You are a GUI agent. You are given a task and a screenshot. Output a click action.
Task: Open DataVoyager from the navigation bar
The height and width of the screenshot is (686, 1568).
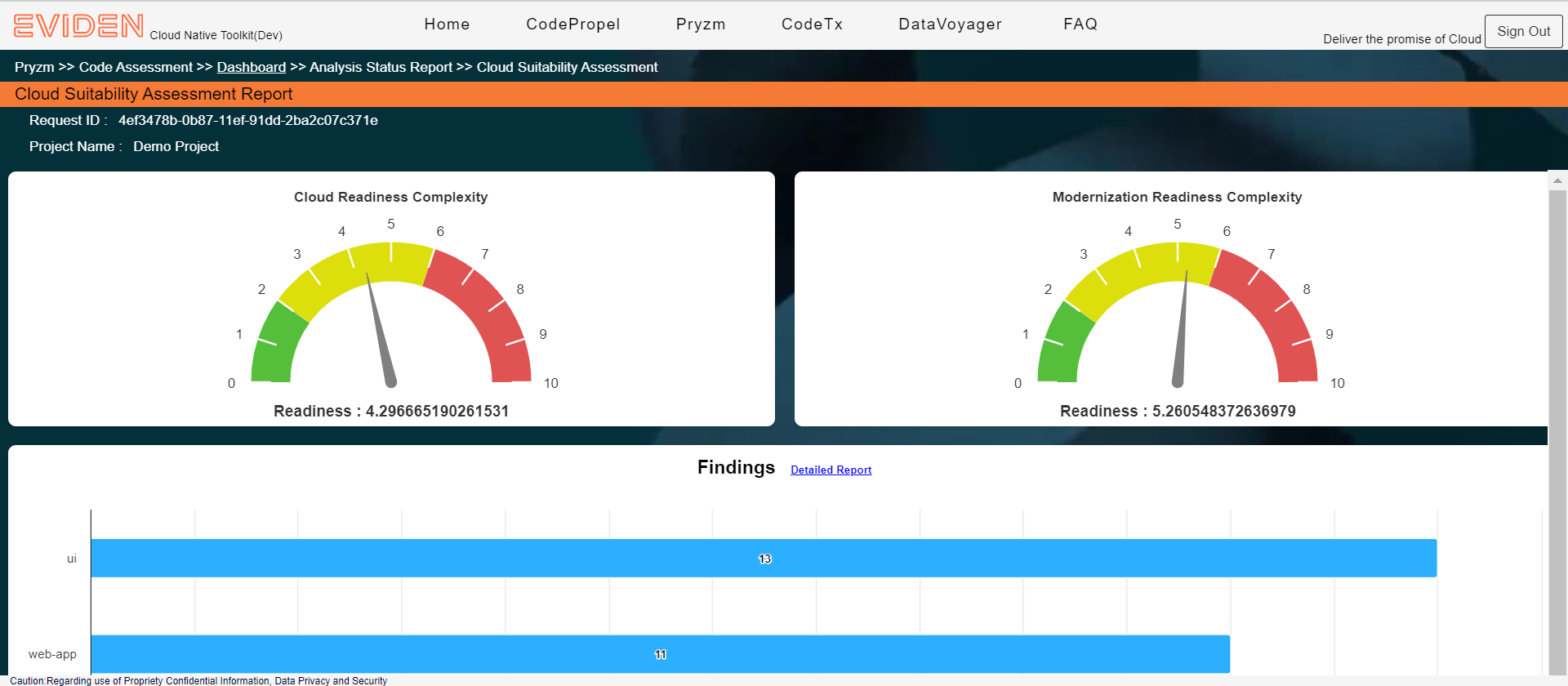click(951, 24)
